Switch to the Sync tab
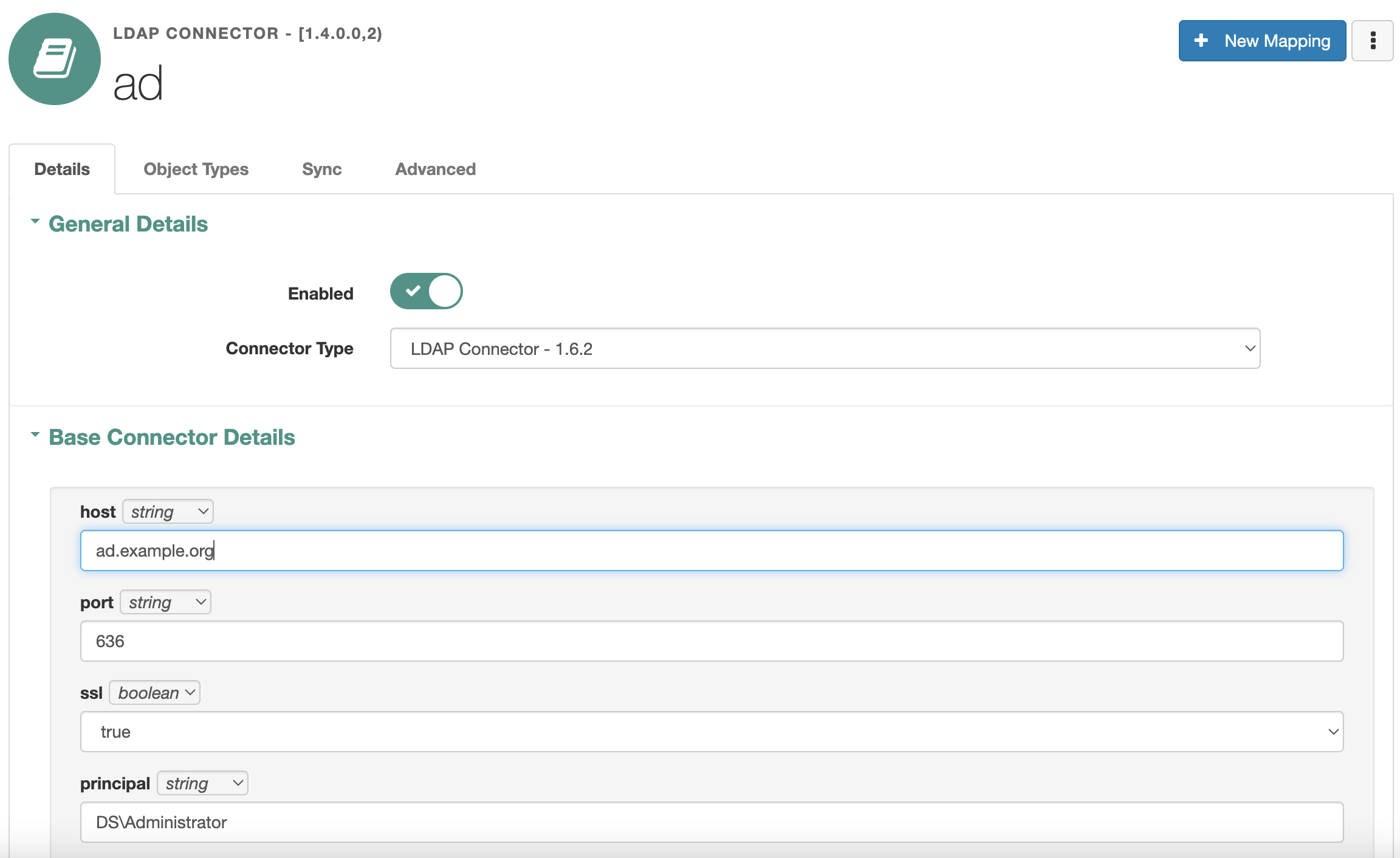 click(321, 169)
